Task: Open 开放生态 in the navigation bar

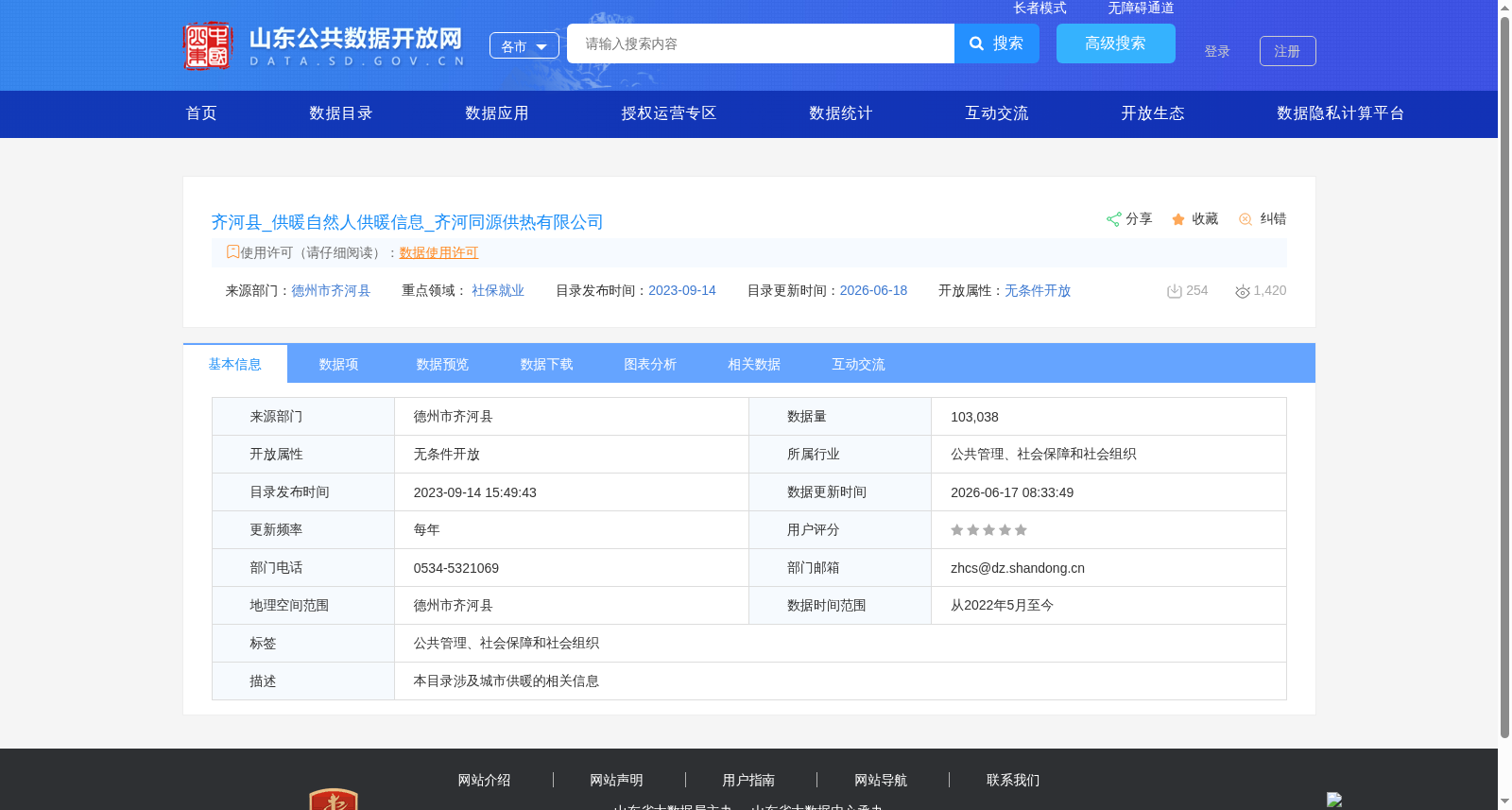Action: [1153, 113]
